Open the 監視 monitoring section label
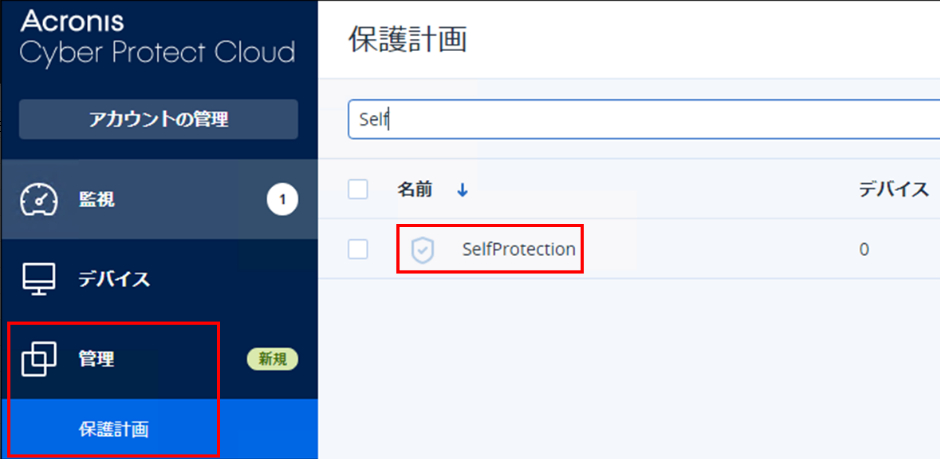Viewport: 940px width, 459px height. click(x=97, y=200)
